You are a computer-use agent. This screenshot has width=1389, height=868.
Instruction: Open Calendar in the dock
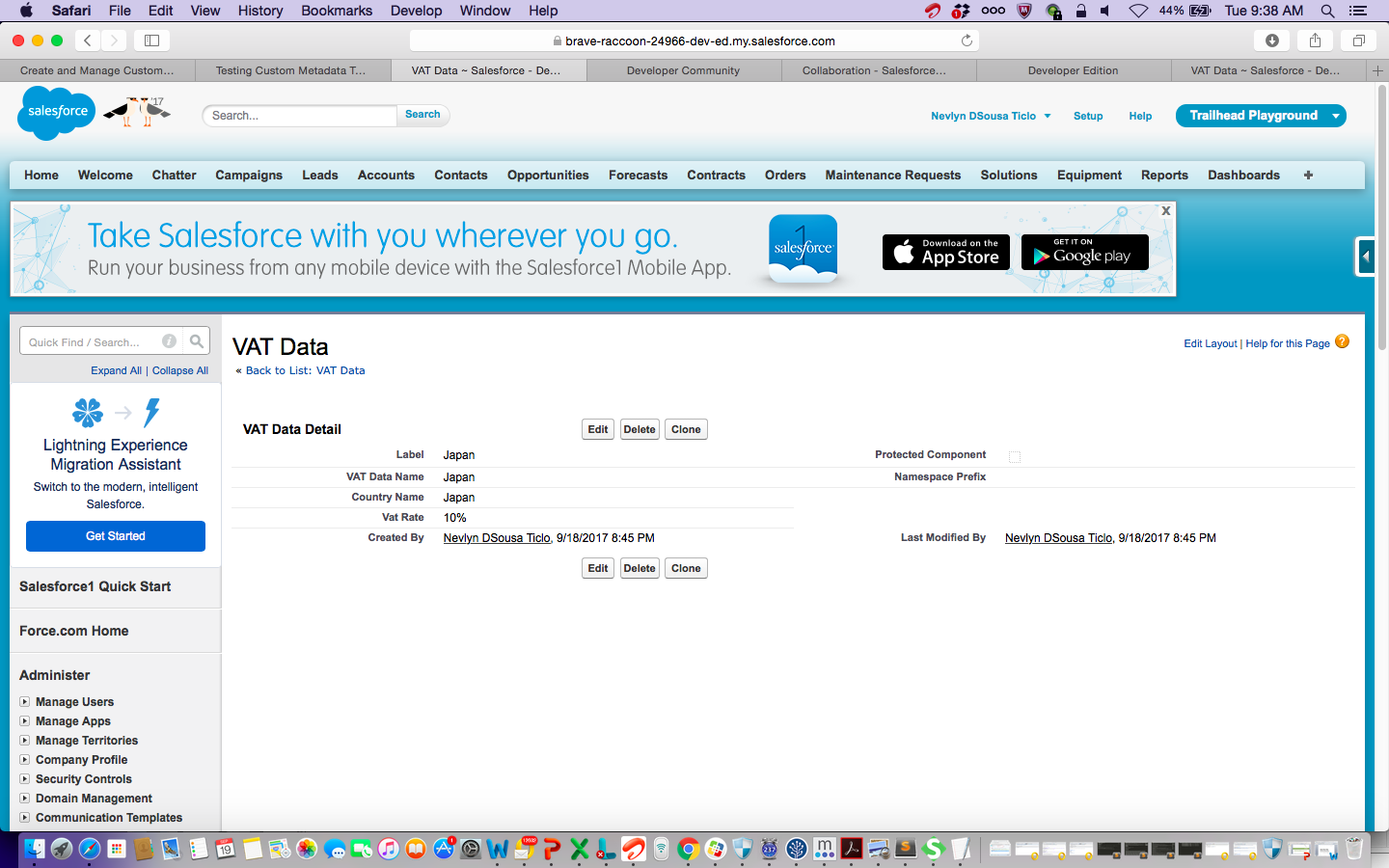[225, 849]
